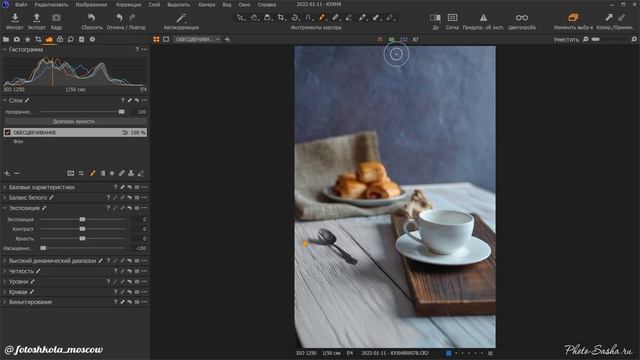
Task: Click Диапазон яркости... button
Action: pyautogui.click(x=76, y=122)
